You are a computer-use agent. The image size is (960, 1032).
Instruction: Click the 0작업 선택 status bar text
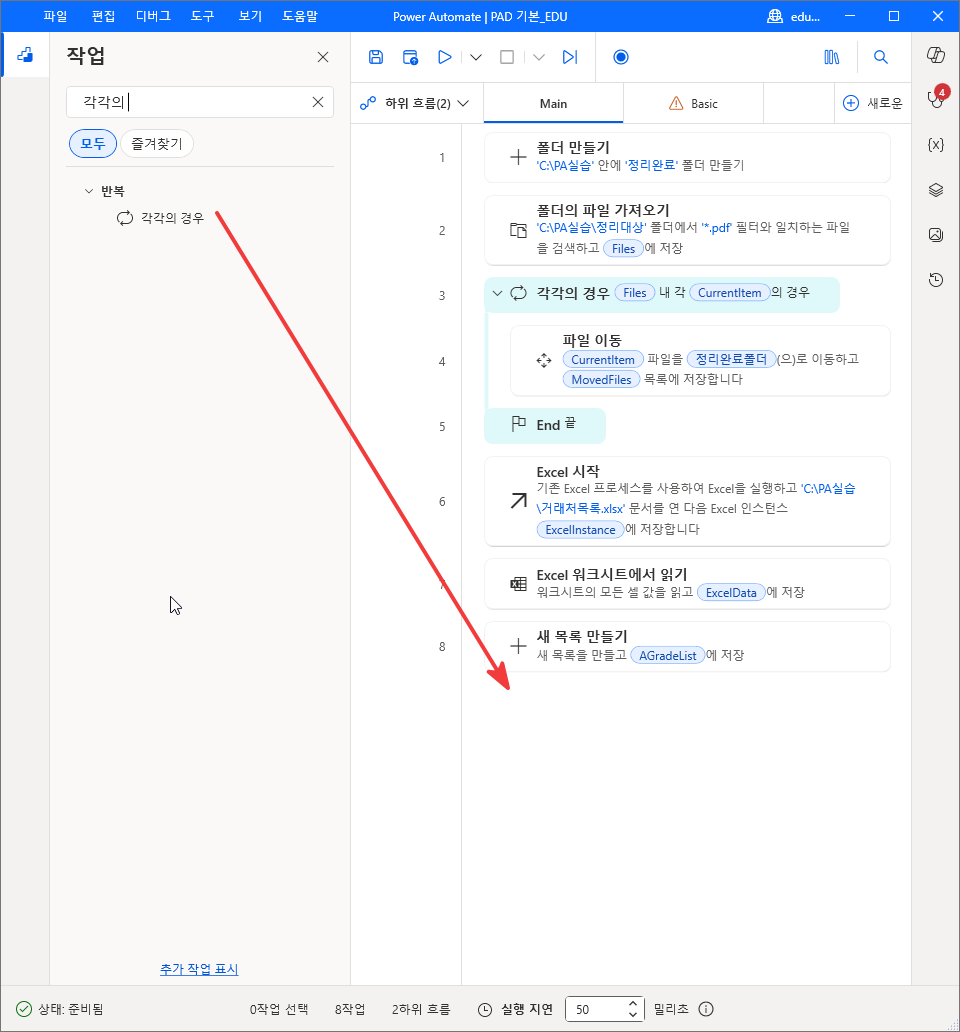(278, 1009)
